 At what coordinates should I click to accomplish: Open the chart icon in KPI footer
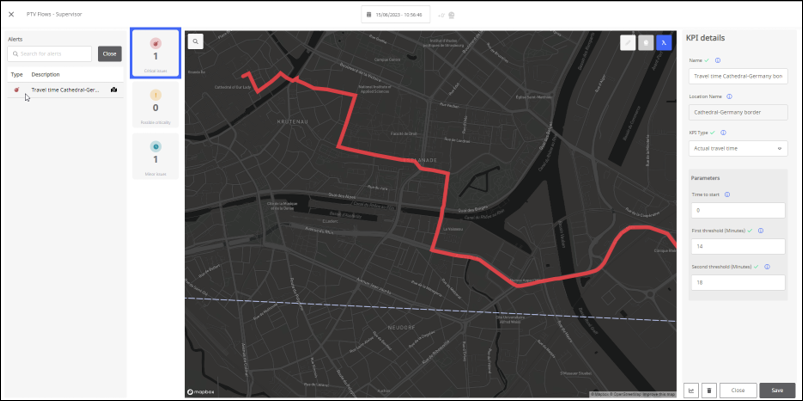[x=691, y=390]
